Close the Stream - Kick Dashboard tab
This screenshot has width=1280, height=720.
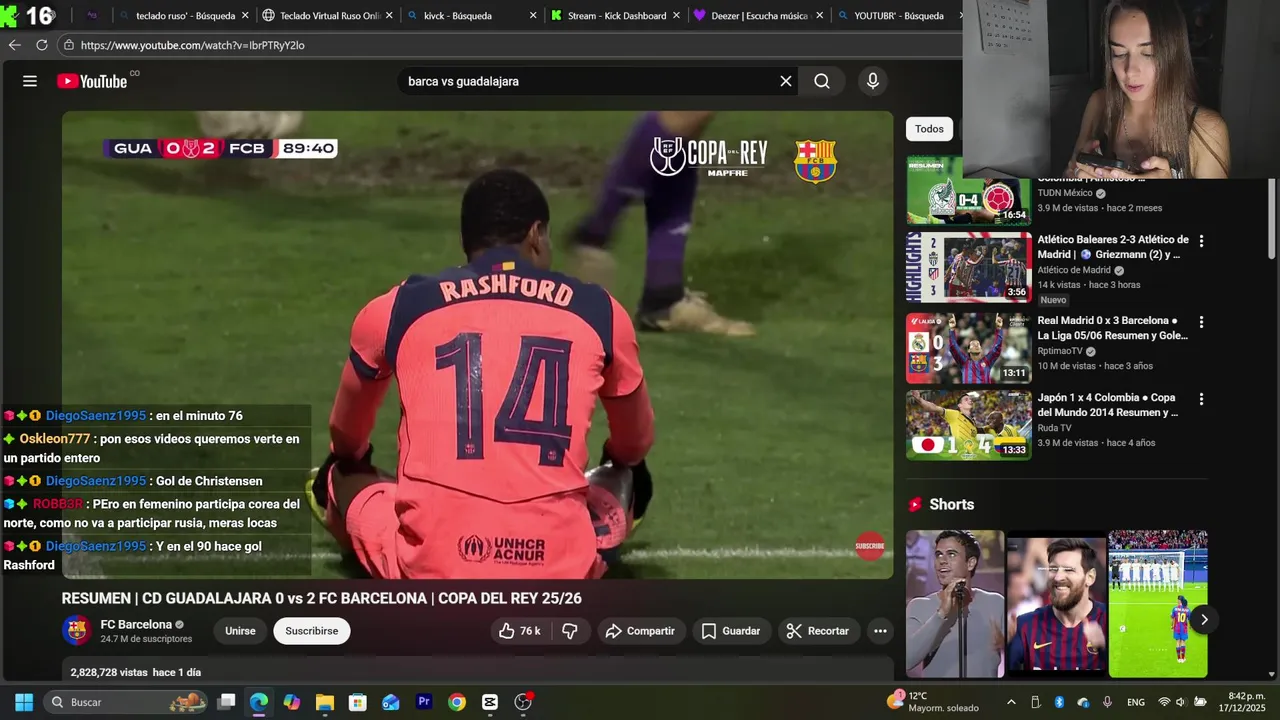(677, 16)
